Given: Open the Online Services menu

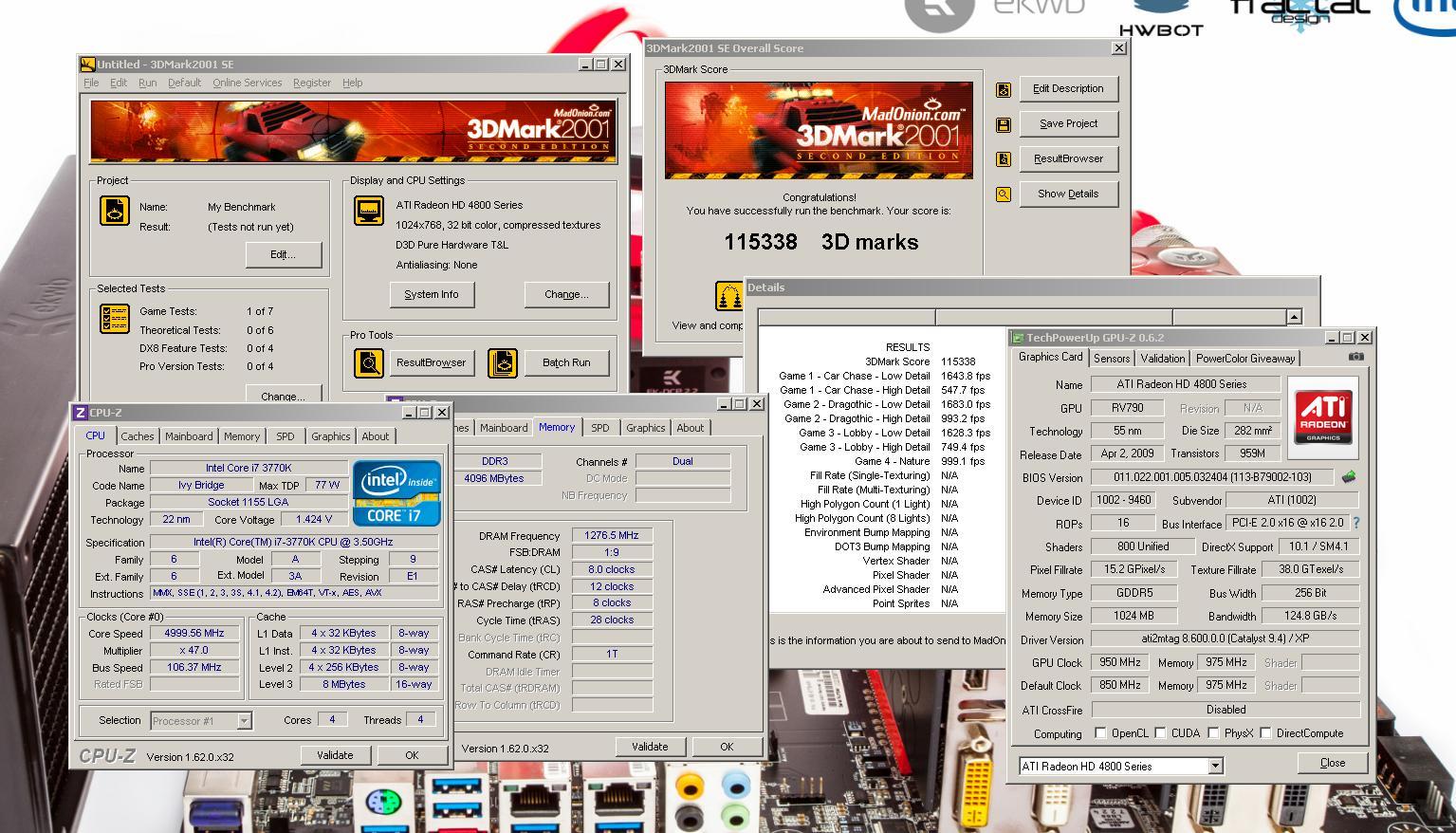Looking at the screenshot, I should coord(247,83).
